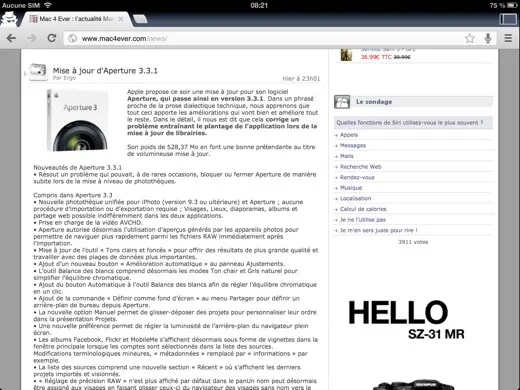Vote 'Localisation' in the poll
Viewport: 520px width, 390px height.
click(x=355, y=198)
